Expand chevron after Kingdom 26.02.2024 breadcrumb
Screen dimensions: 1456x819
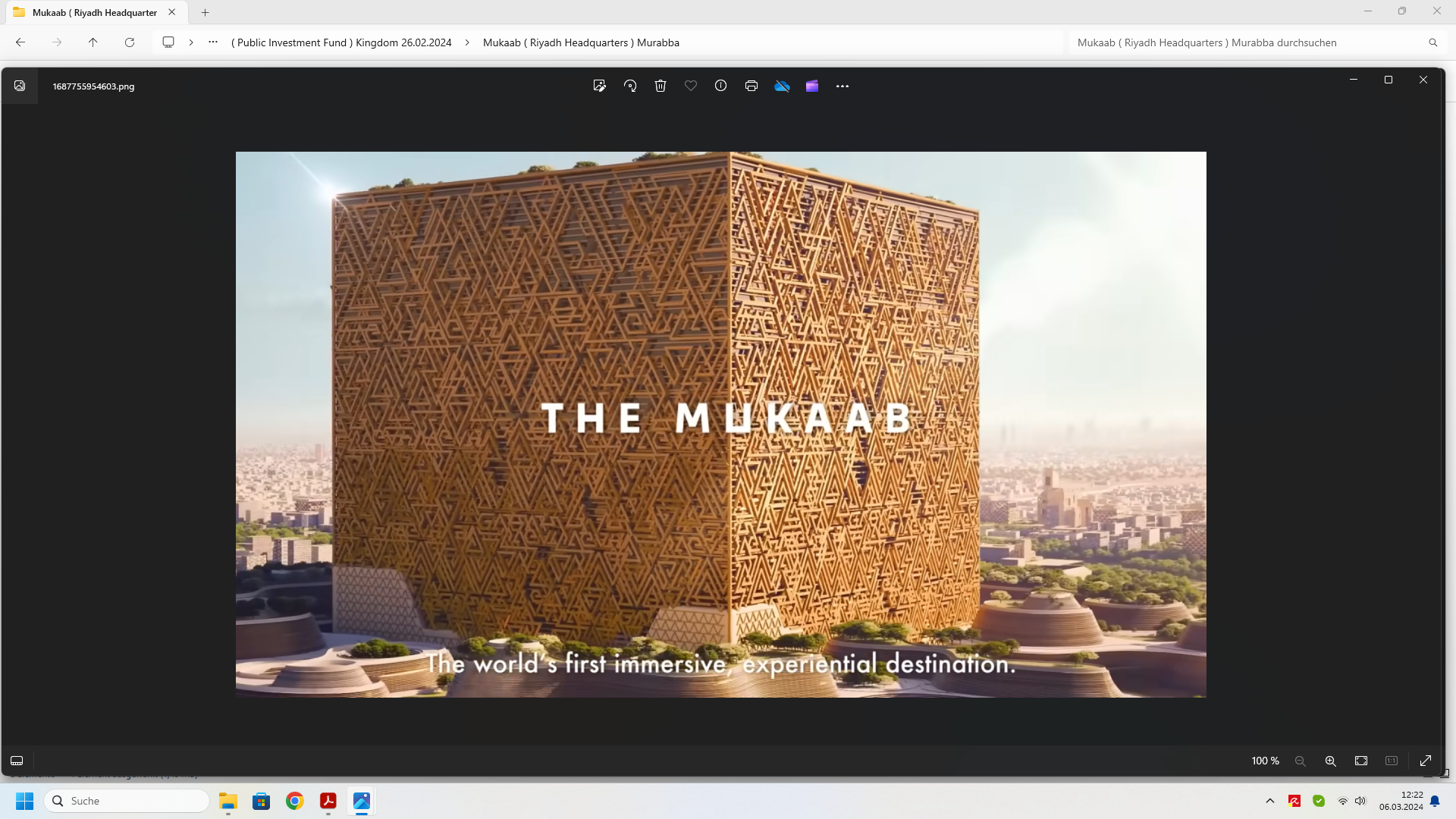467,42
